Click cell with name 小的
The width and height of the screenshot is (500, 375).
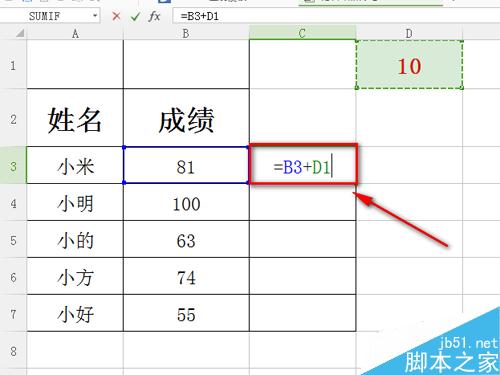(75, 239)
